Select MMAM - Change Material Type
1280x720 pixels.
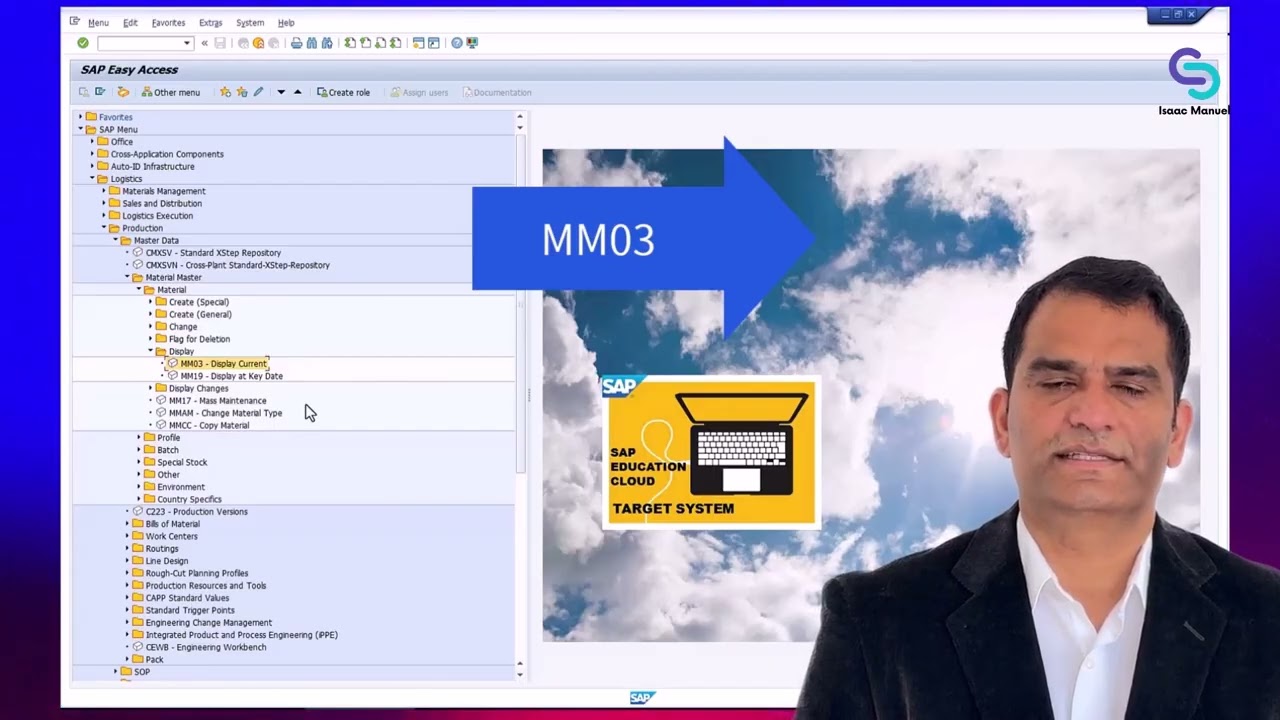coord(225,413)
